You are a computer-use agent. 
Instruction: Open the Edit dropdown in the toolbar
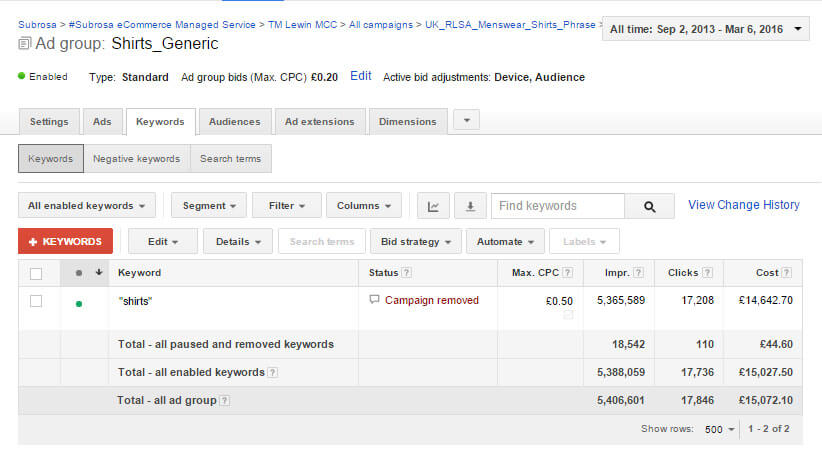click(x=163, y=241)
